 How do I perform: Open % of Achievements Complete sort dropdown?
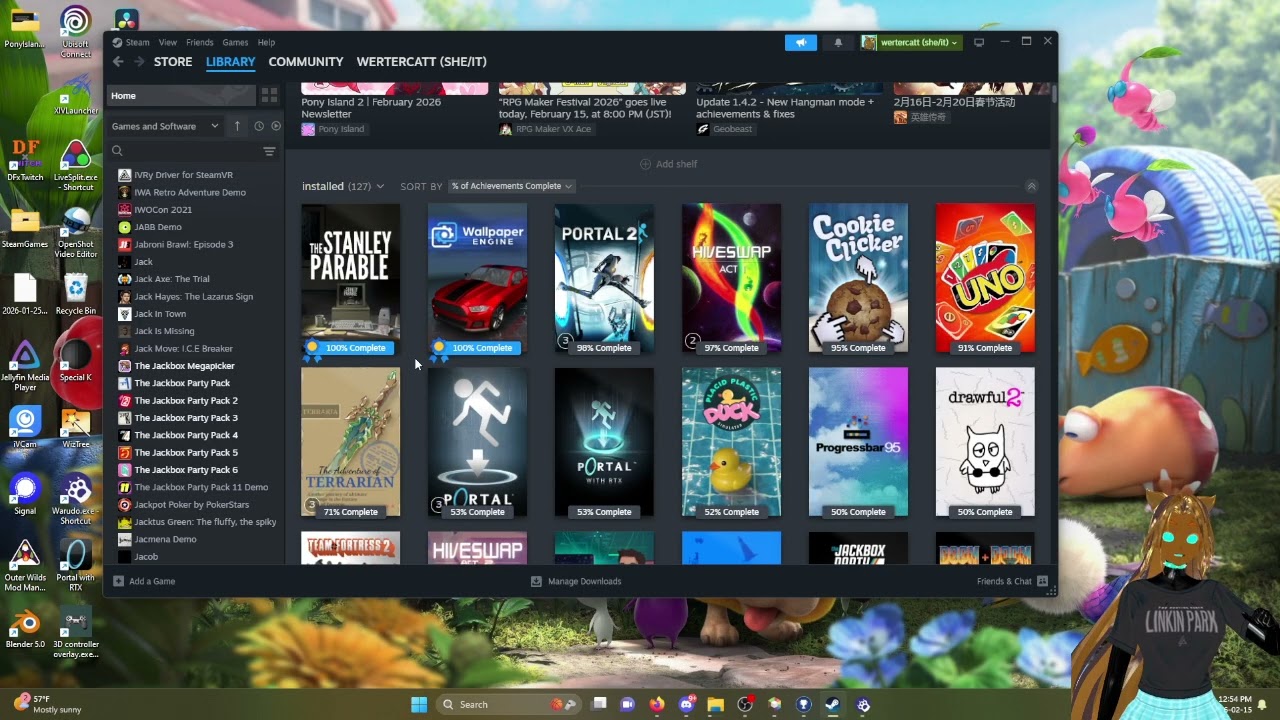pyautogui.click(x=511, y=186)
